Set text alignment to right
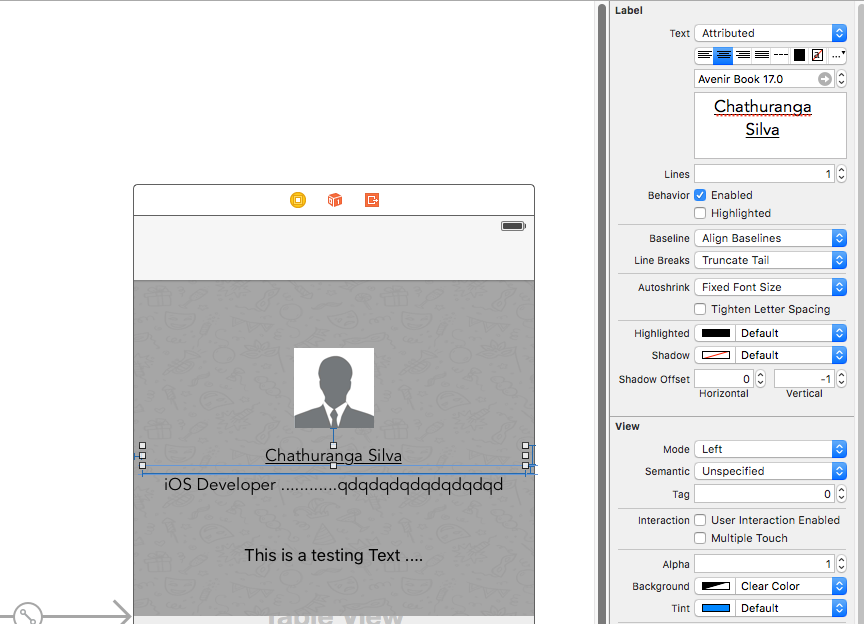Image resolution: width=864 pixels, height=624 pixels. click(742, 55)
